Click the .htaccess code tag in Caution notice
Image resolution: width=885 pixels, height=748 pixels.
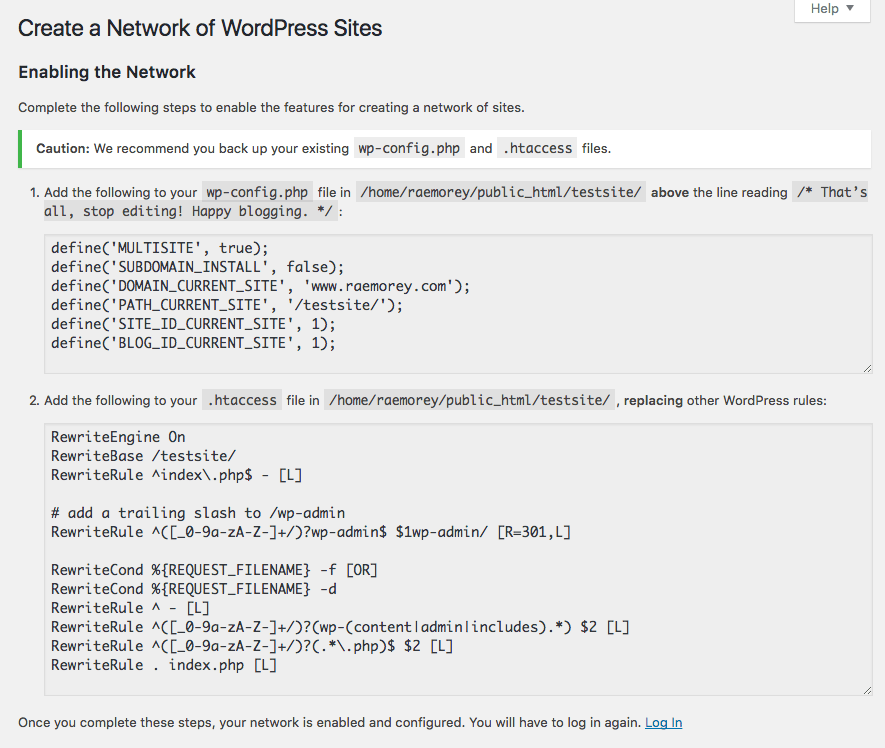(537, 148)
